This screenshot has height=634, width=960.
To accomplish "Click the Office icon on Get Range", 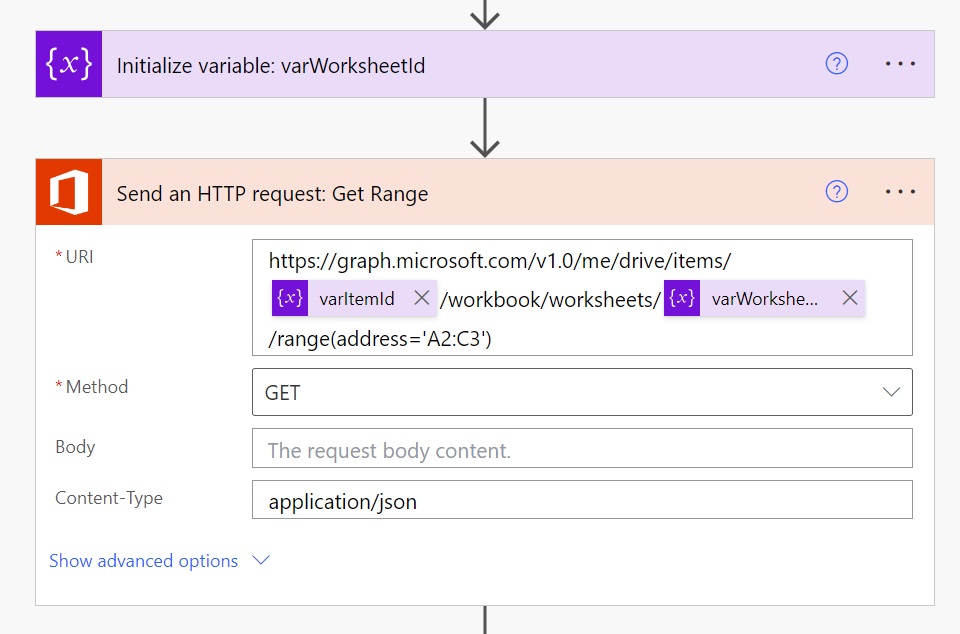I will [x=69, y=192].
